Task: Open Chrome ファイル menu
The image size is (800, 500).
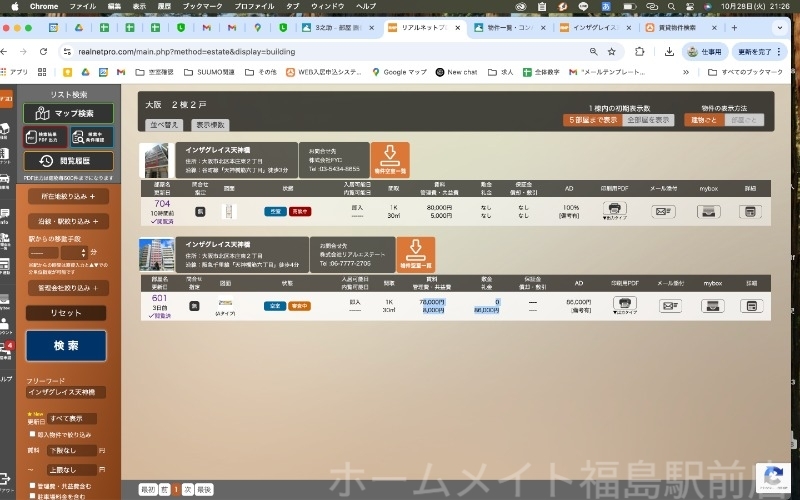Action: pos(83,7)
